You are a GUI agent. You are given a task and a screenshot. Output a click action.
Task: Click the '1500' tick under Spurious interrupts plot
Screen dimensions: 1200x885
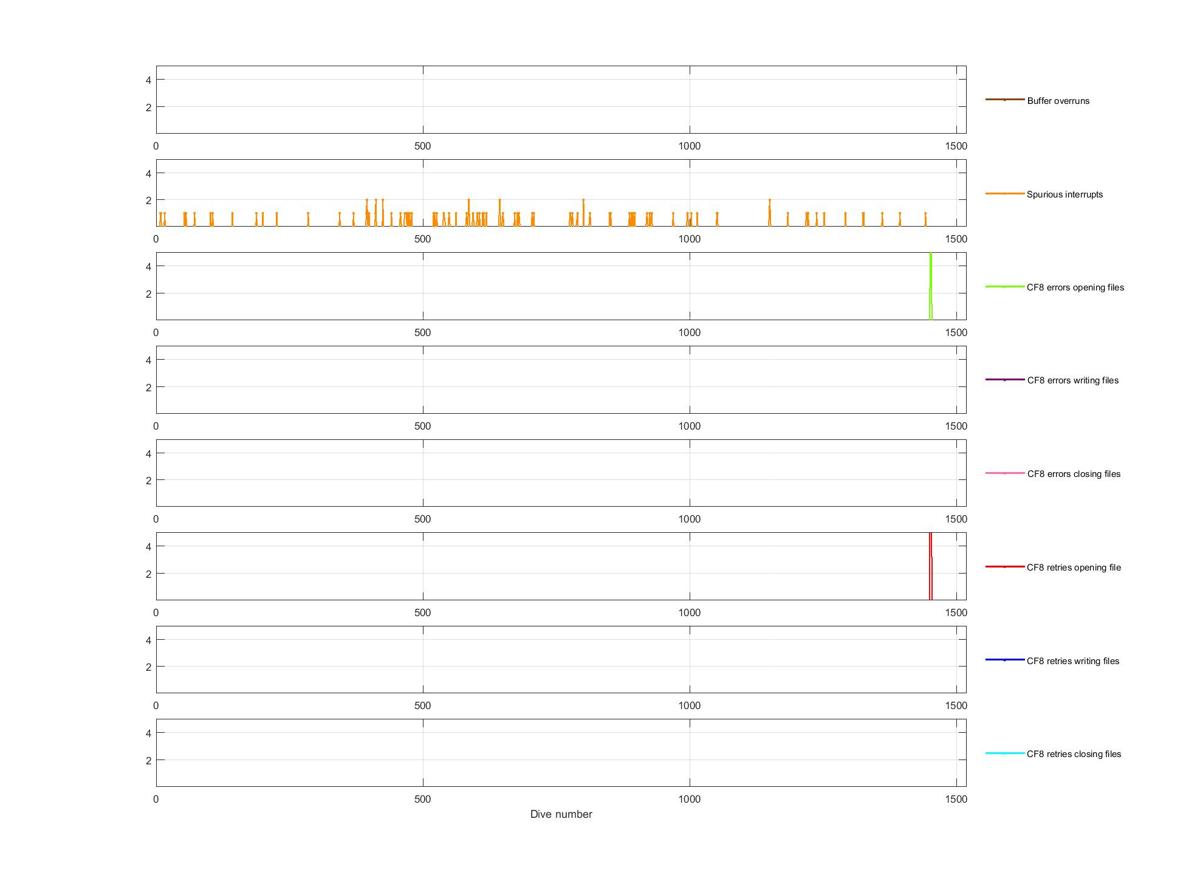(956, 239)
